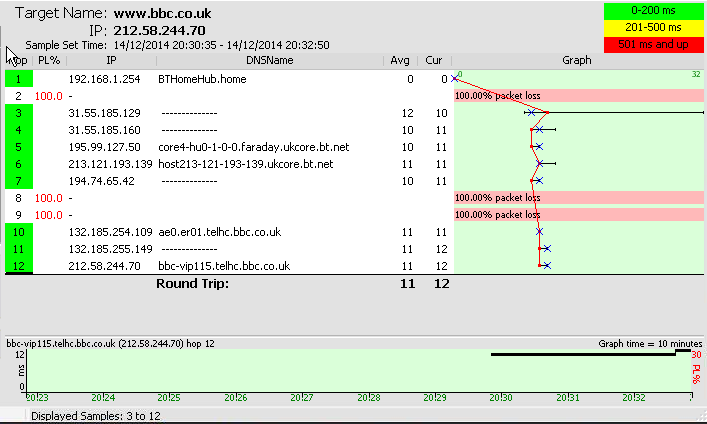Click the Graph column header
Screen dimensions: 707x424
[577, 60]
